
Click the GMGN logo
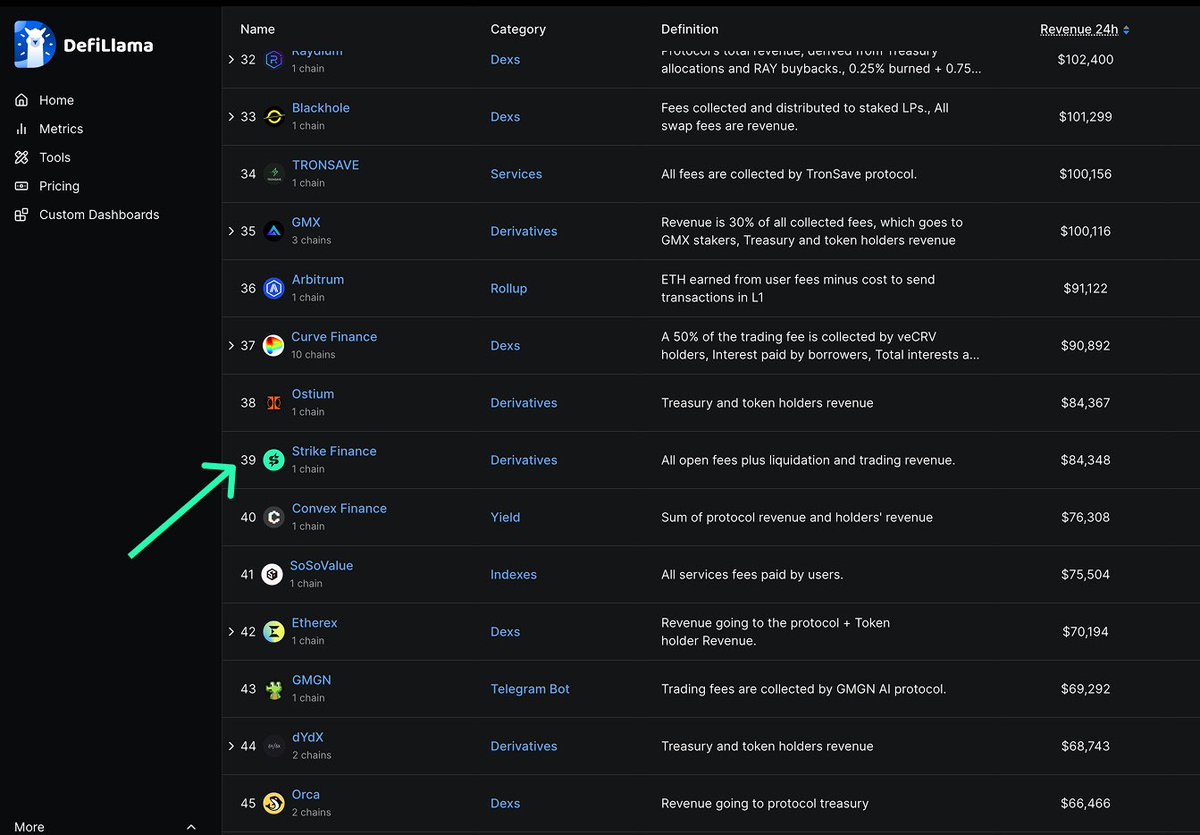274,689
